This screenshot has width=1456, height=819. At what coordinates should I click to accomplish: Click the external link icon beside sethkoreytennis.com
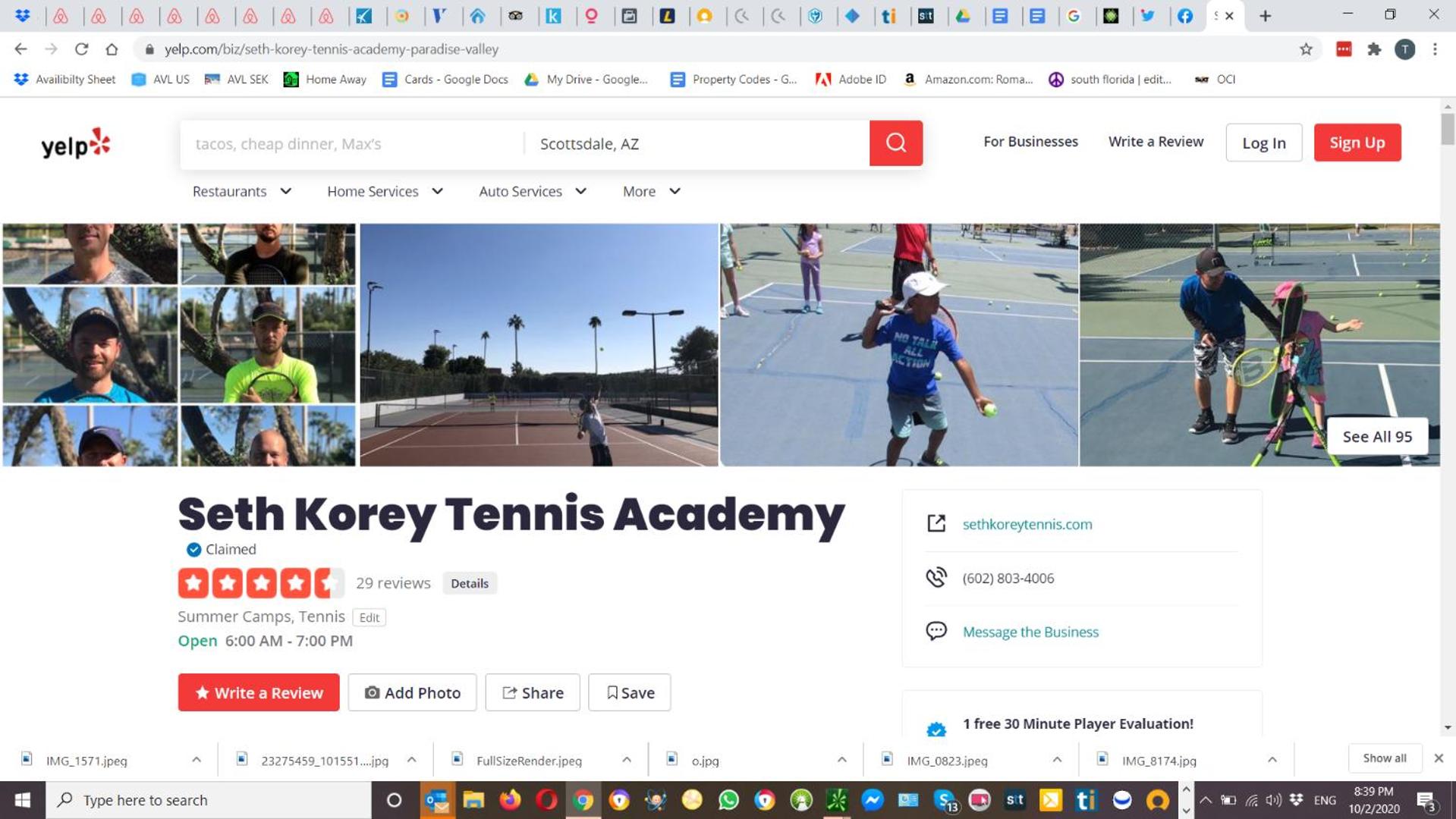click(x=936, y=523)
